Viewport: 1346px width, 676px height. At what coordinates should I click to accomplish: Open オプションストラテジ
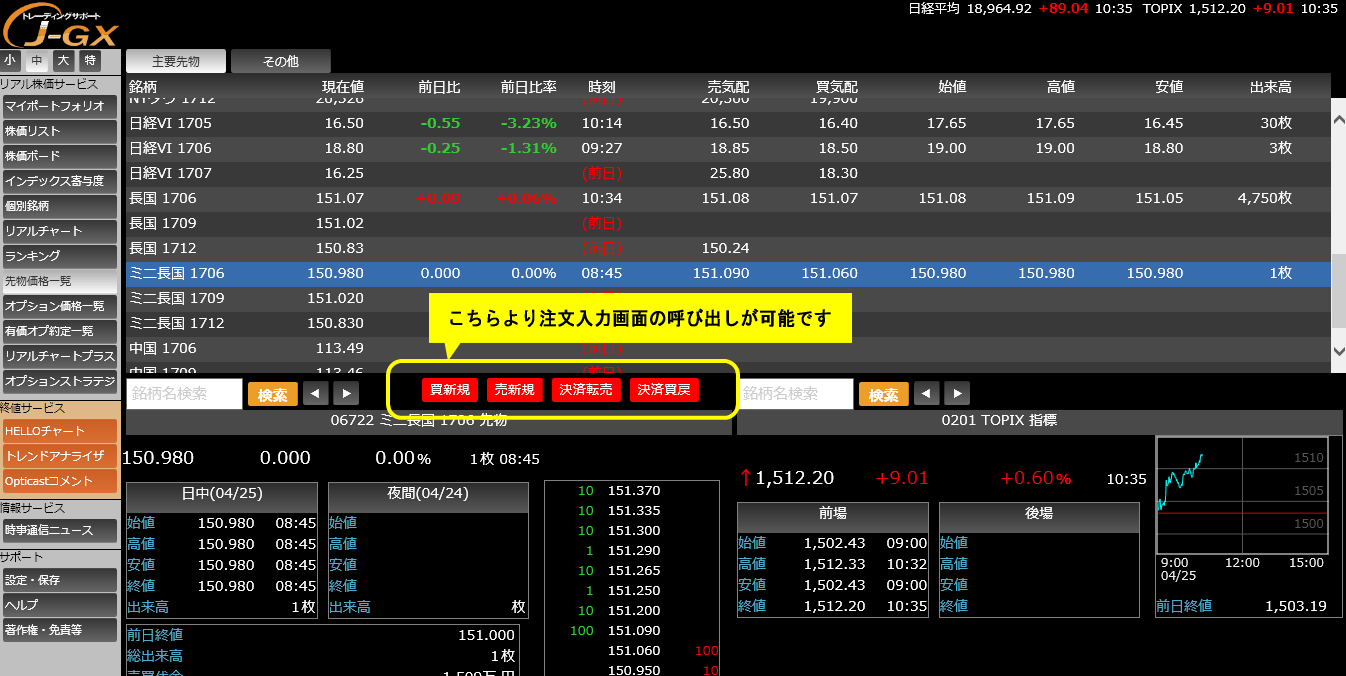pos(60,381)
